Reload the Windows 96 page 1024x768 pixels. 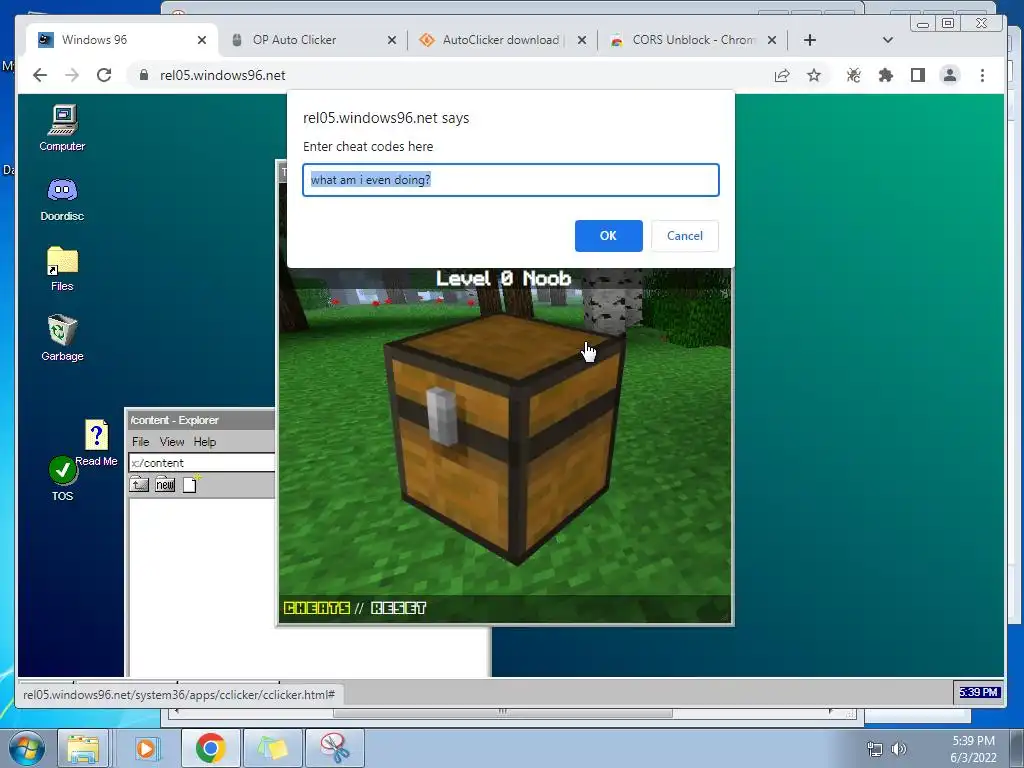(x=104, y=75)
